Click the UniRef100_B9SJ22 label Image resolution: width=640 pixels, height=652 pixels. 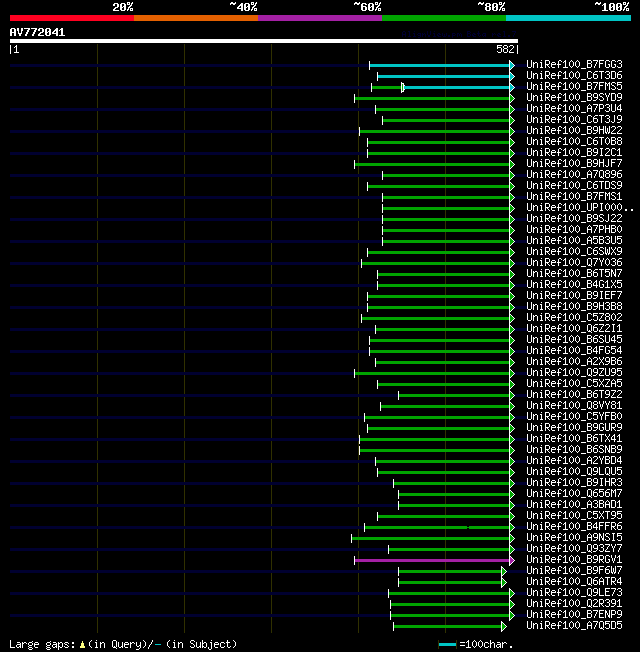(x=574, y=219)
